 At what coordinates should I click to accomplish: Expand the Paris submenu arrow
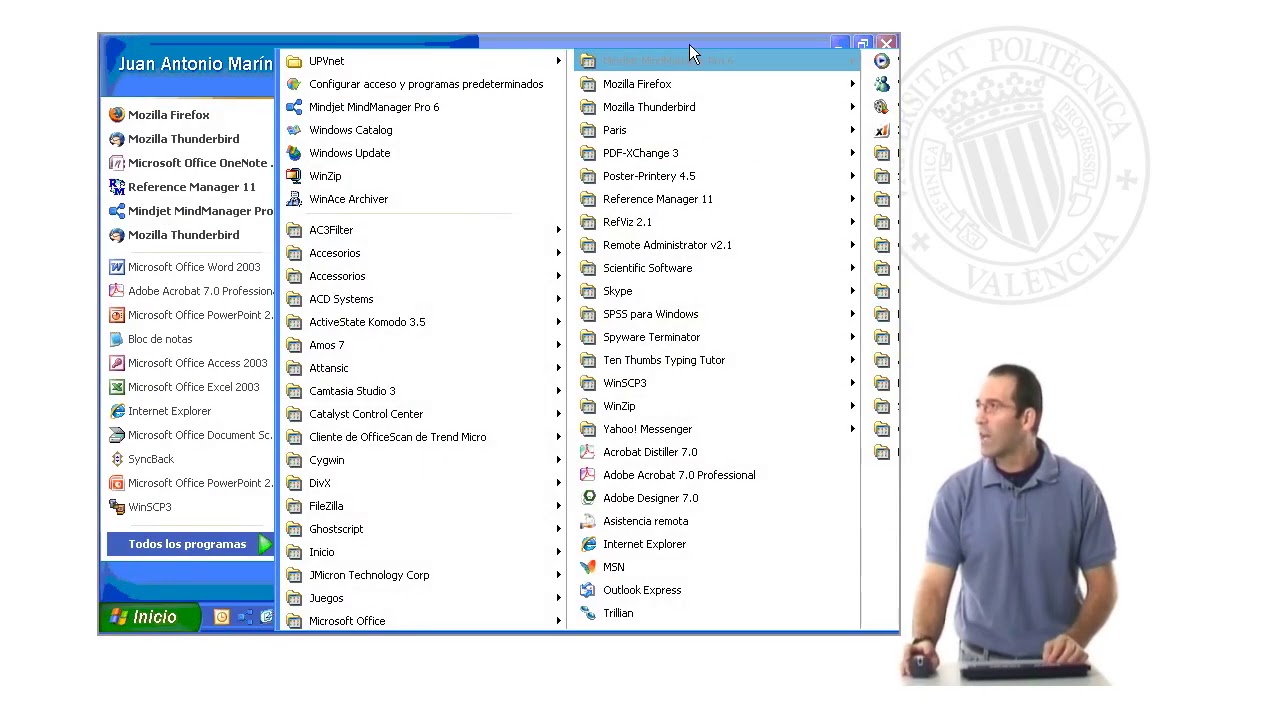tap(852, 130)
